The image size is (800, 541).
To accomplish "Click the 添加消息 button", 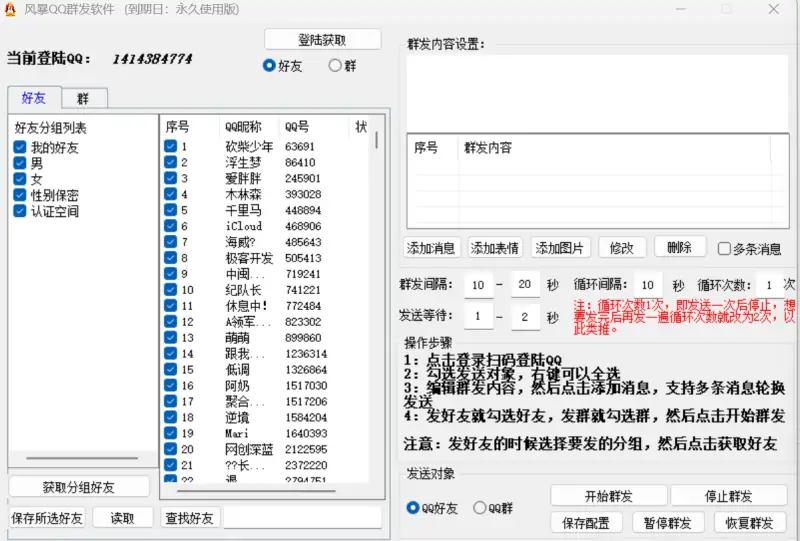I will pyautogui.click(x=431, y=248).
